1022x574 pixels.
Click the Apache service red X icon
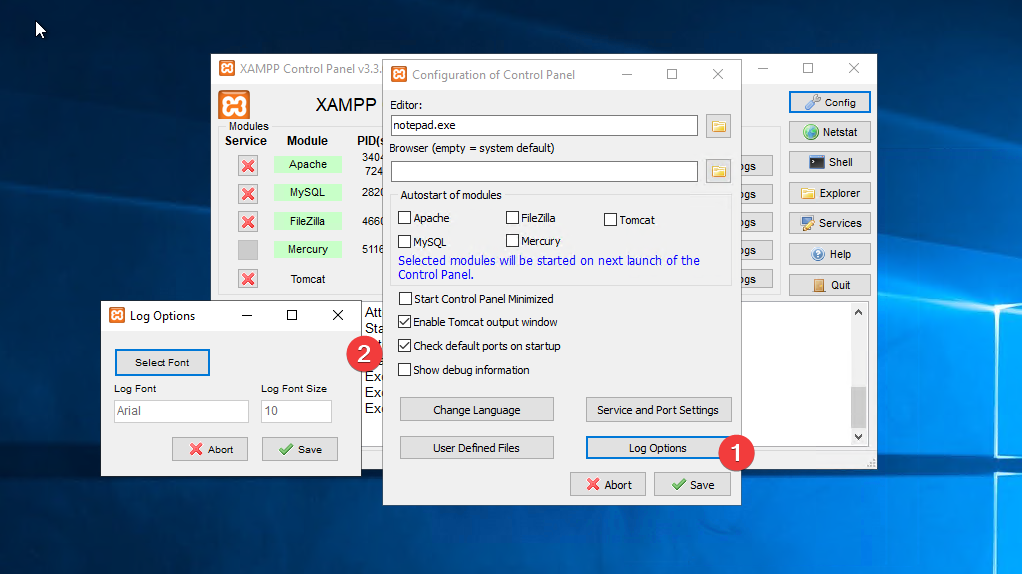(x=248, y=165)
